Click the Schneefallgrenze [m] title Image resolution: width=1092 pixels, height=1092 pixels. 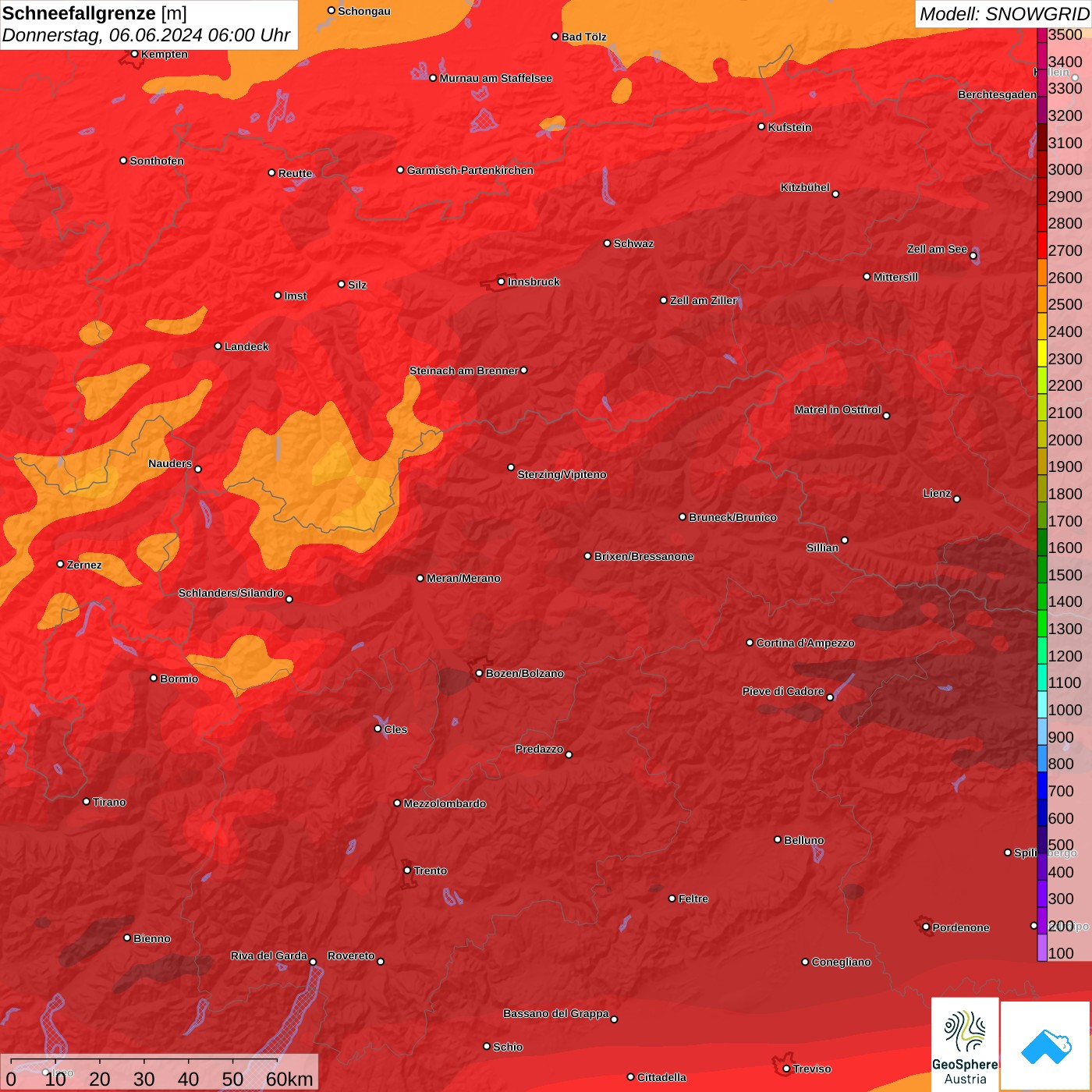pyautogui.click(x=94, y=13)
